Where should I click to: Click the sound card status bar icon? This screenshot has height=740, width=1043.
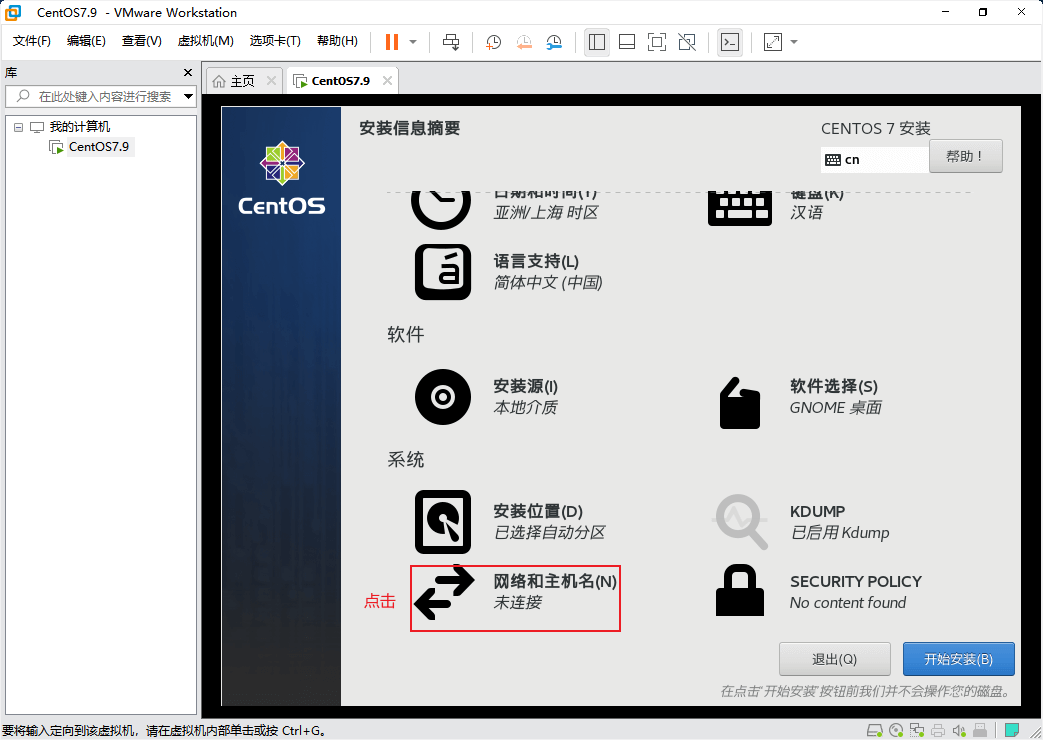[959, 730]
